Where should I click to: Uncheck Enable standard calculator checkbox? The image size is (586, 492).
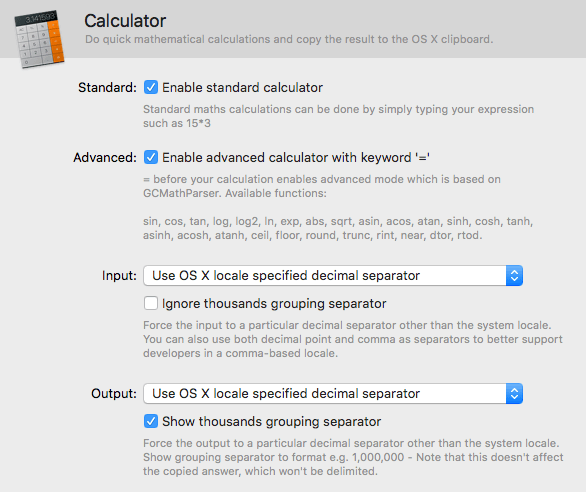click(x=151, y=87)
